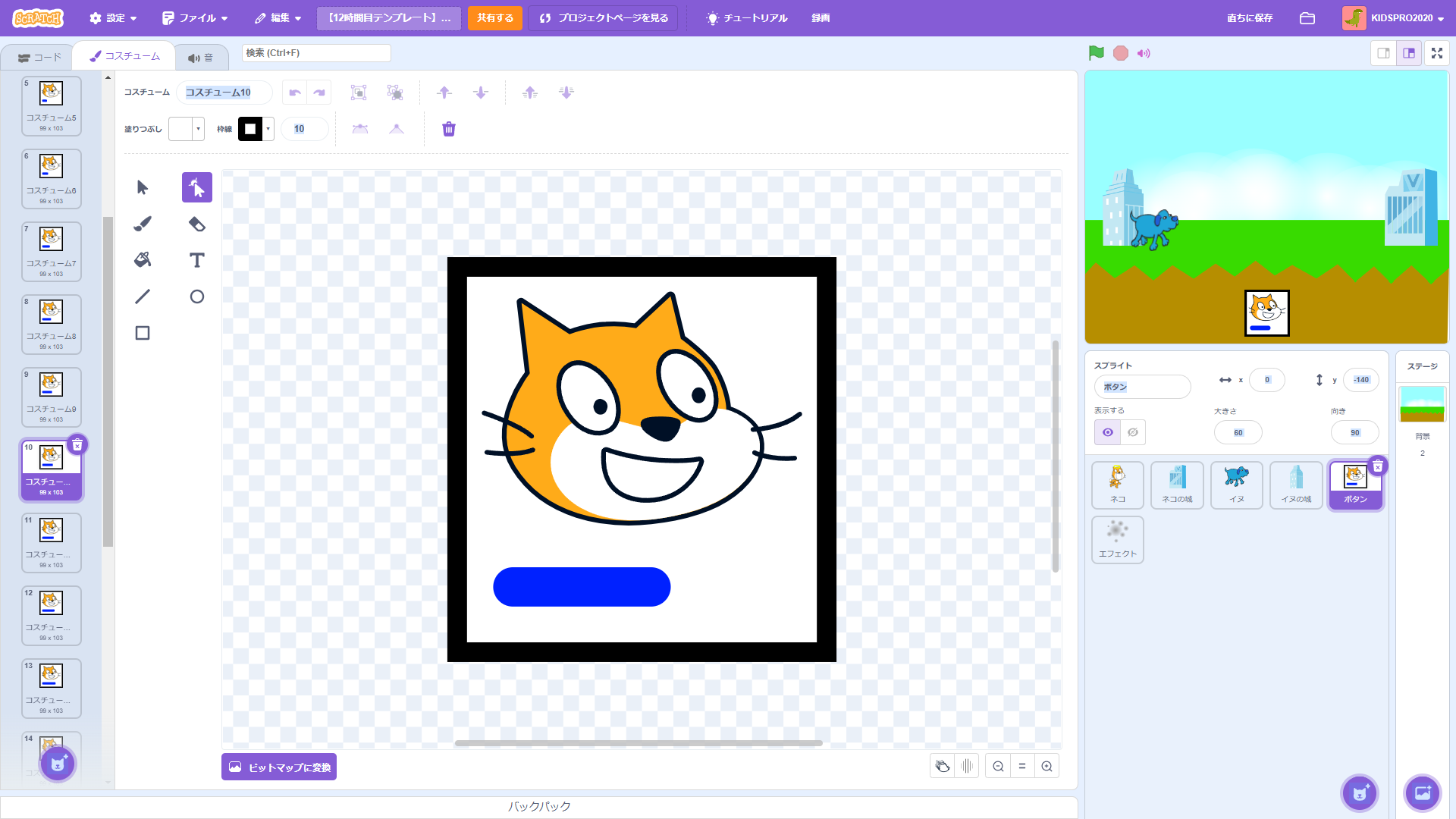The image size is (1456, 819).
Task: Click the black outline color swatch
Action: tap(250, 129)
